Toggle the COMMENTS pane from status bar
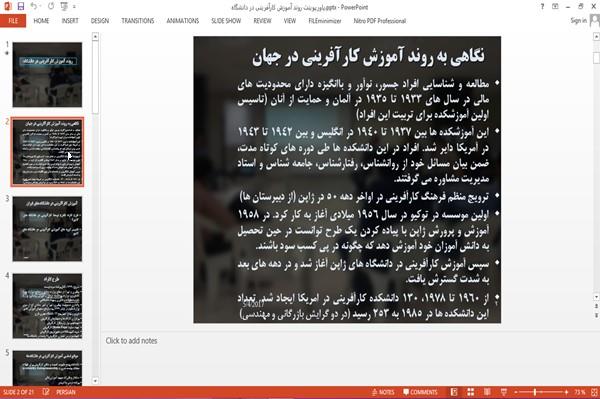Viewport: 600px width, 399px height. [420, 392]
